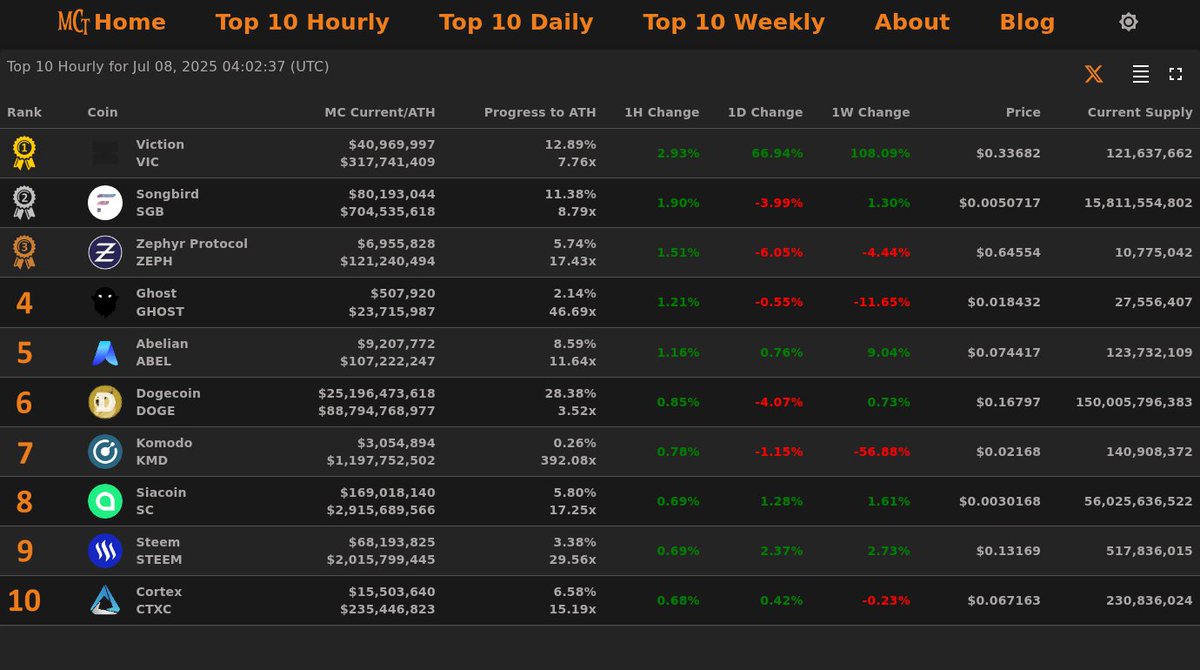Screen dimensions: 1200x670
Task: Click Abelian's 9.04% weekly change
Action: [888, 352]
